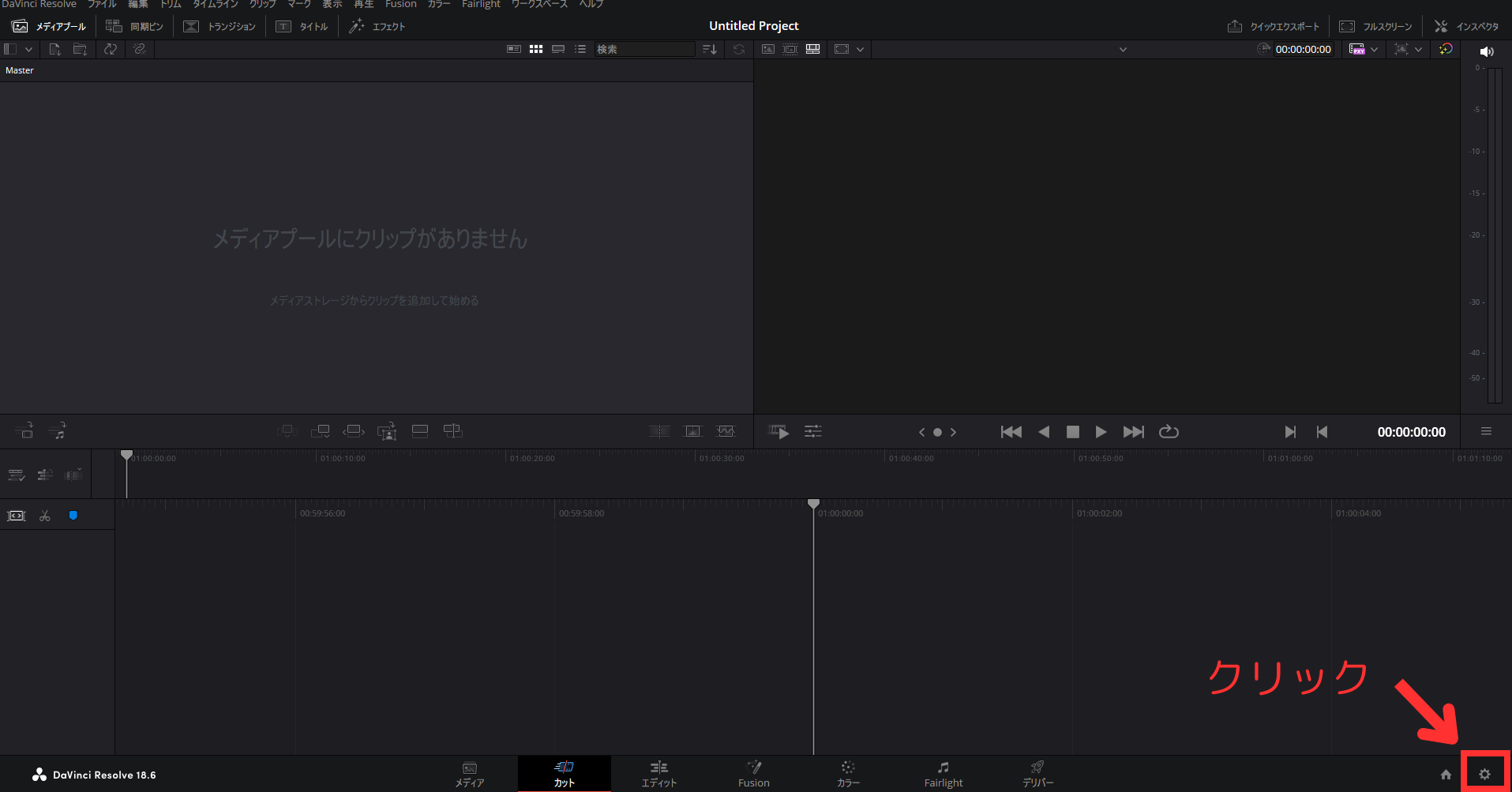
Task: Select the import media file icon
Action: coord(54,49)
